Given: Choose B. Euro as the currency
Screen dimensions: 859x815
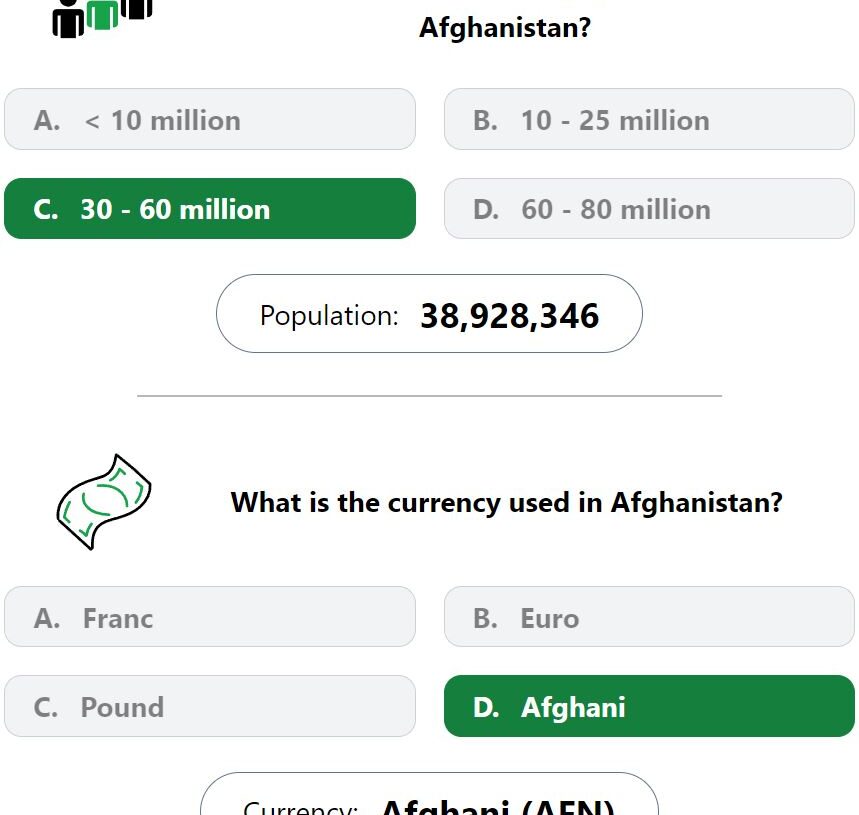Looking at the screenshot, I should (649, 617).
